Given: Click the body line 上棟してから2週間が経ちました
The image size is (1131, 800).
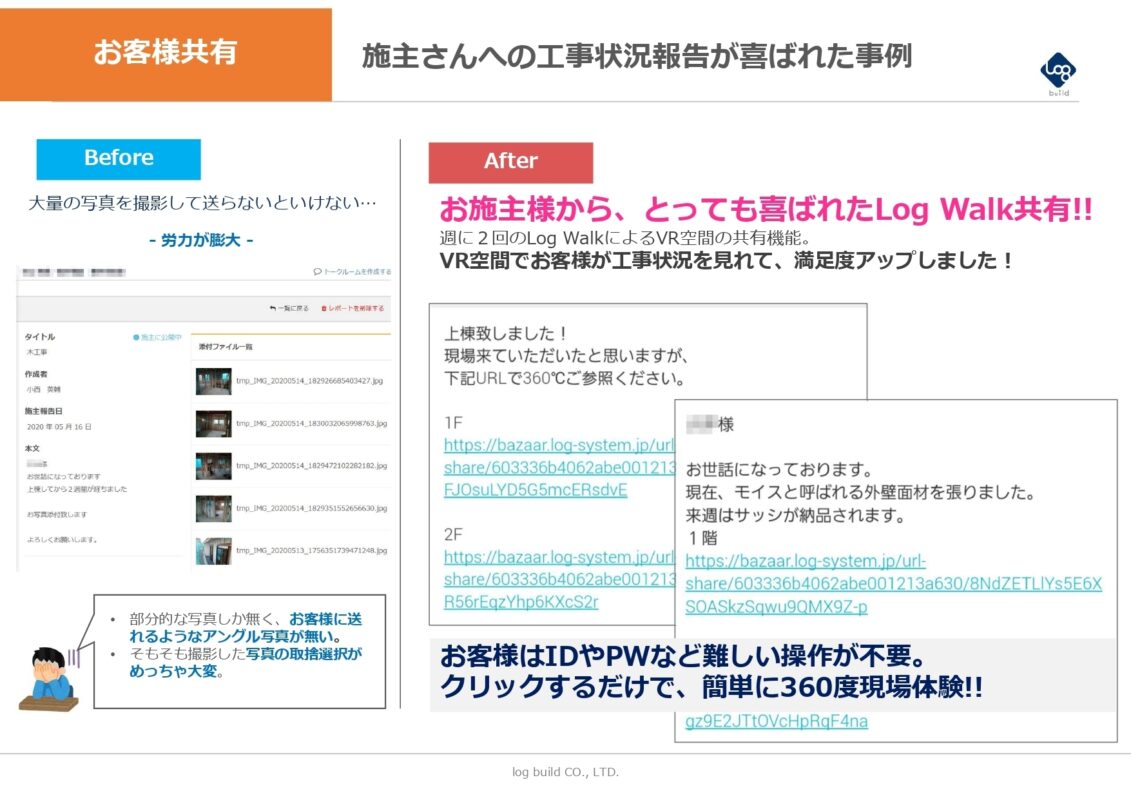Looking at the screenshot, I should tap(76, 489).
